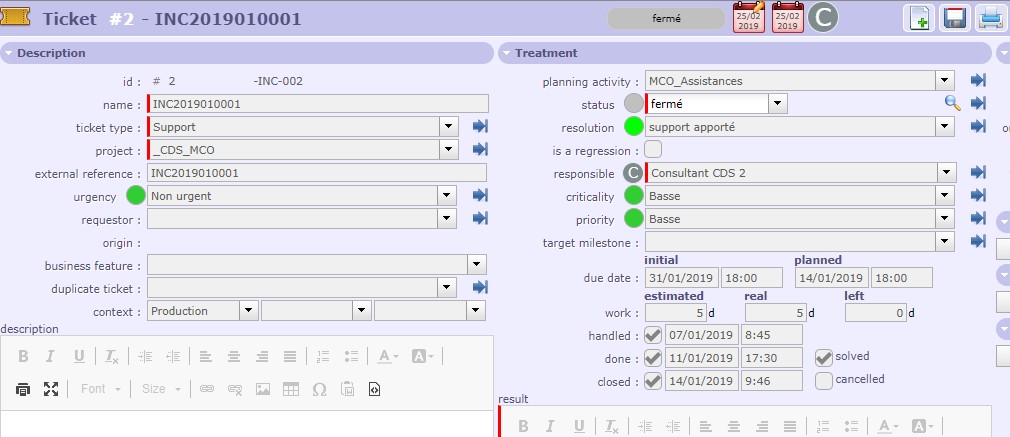The height and width of the screenshot is (437, 1010).
Task: Insert special character with the omega icon
Action: (x=320, y=388)
